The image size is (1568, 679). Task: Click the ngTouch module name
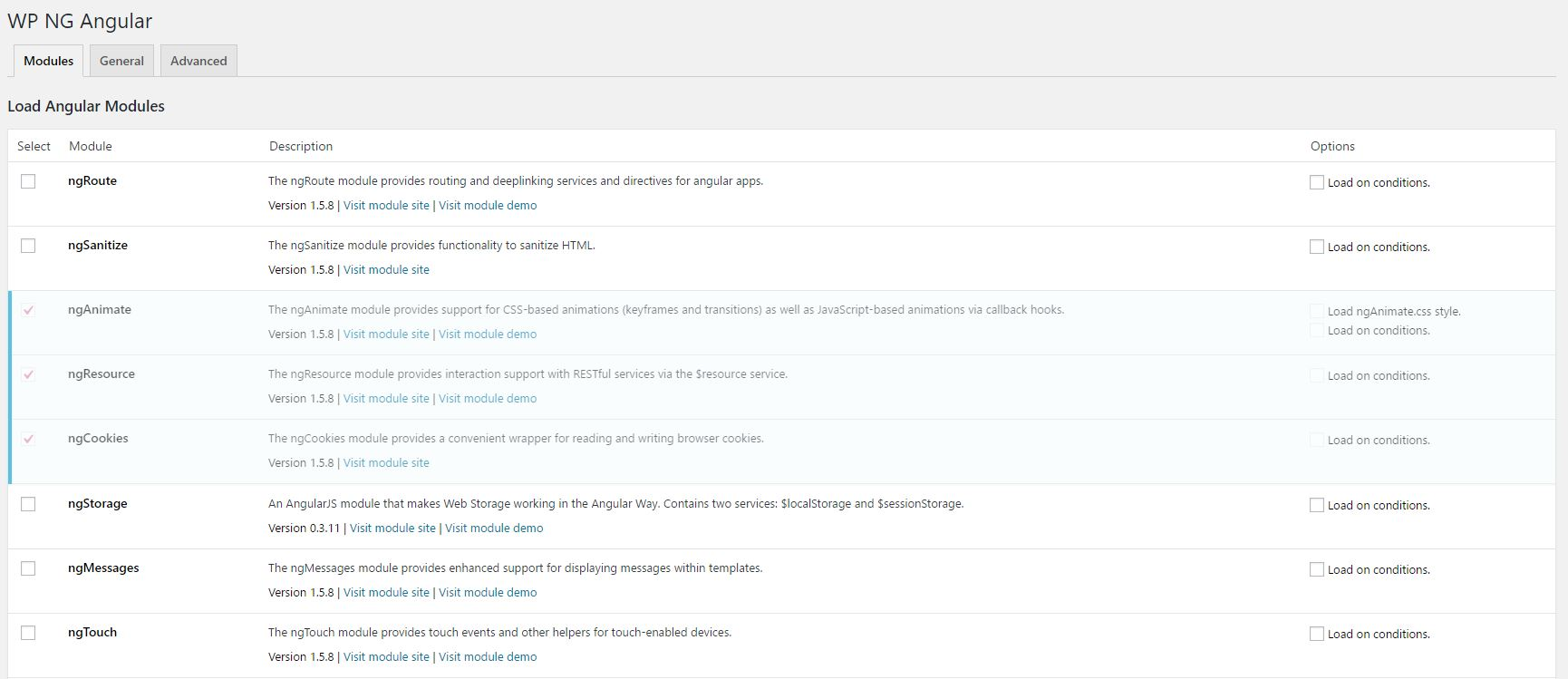92,633
